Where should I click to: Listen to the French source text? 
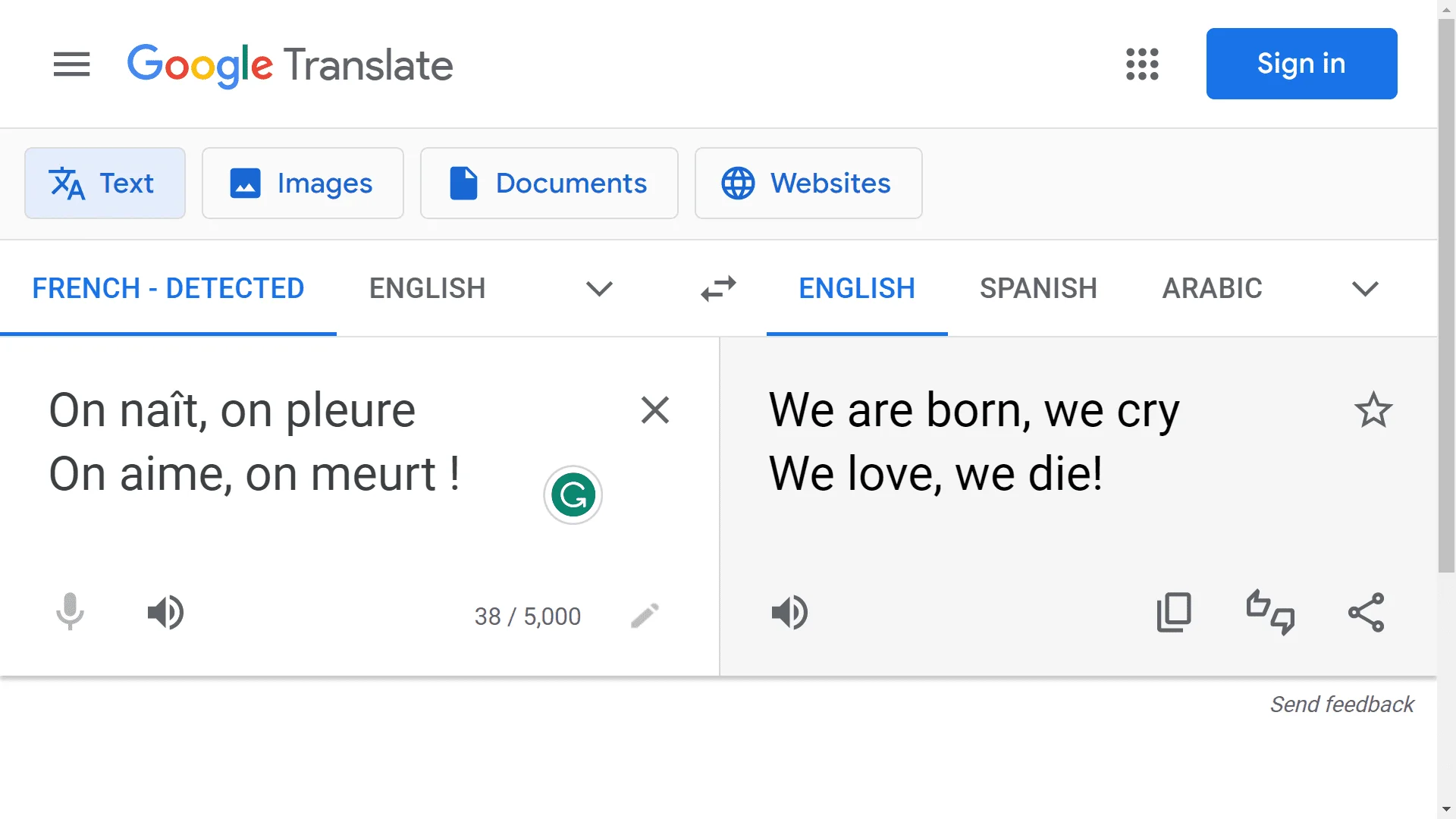click(x=165, y=613)
